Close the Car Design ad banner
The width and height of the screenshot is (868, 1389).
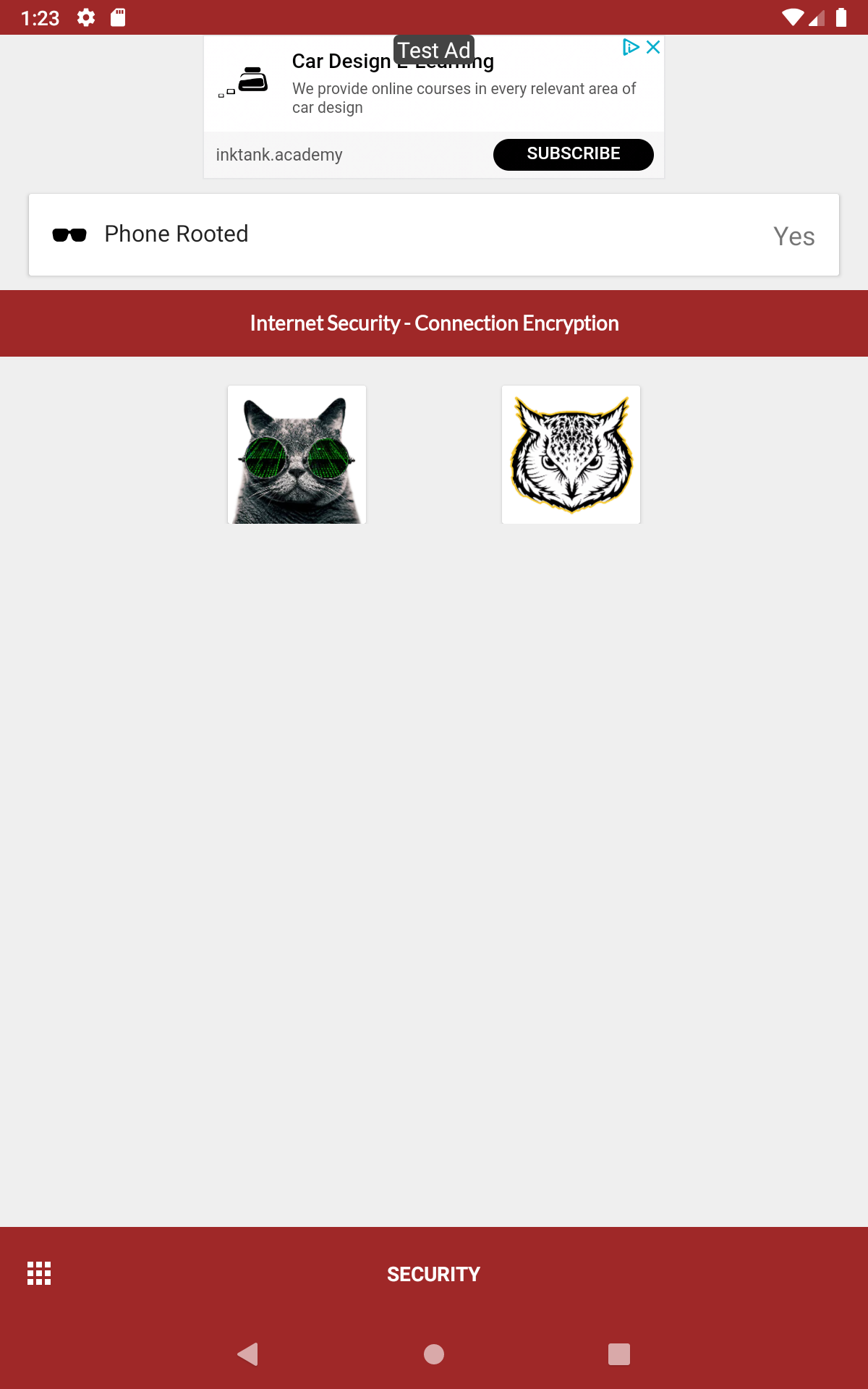coord(653,47)
